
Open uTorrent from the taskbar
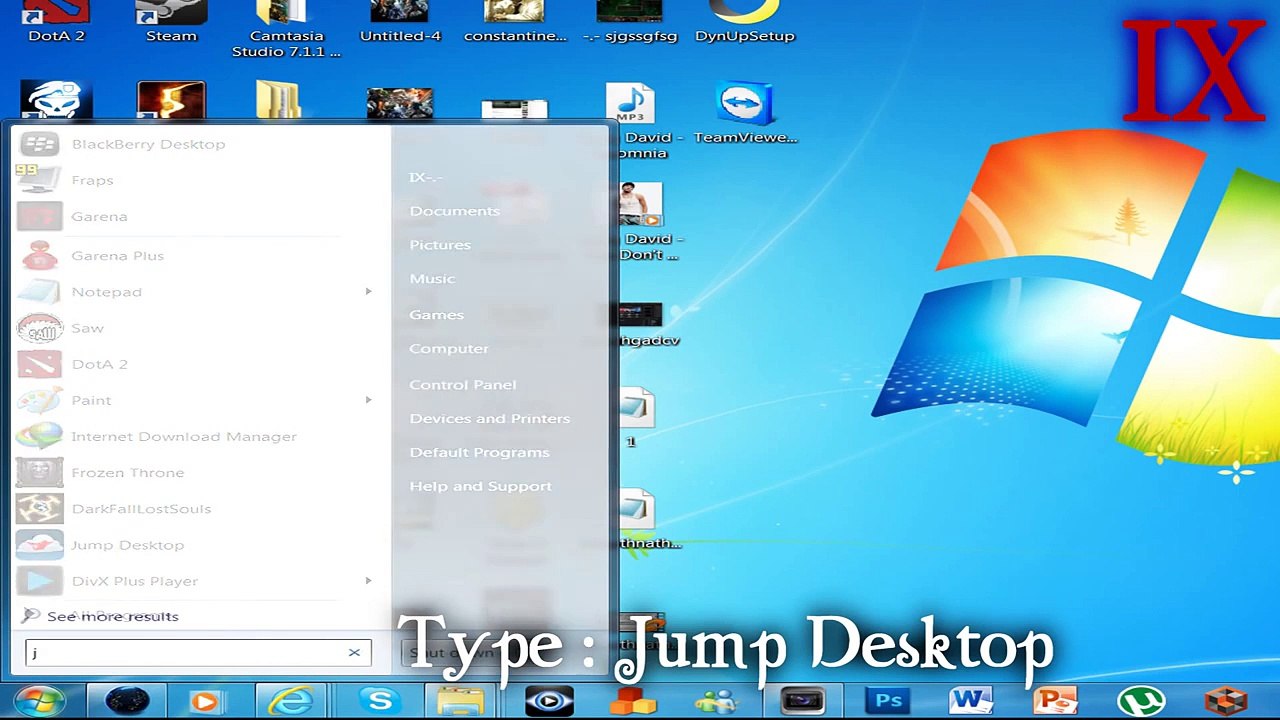pos(1141,701)
